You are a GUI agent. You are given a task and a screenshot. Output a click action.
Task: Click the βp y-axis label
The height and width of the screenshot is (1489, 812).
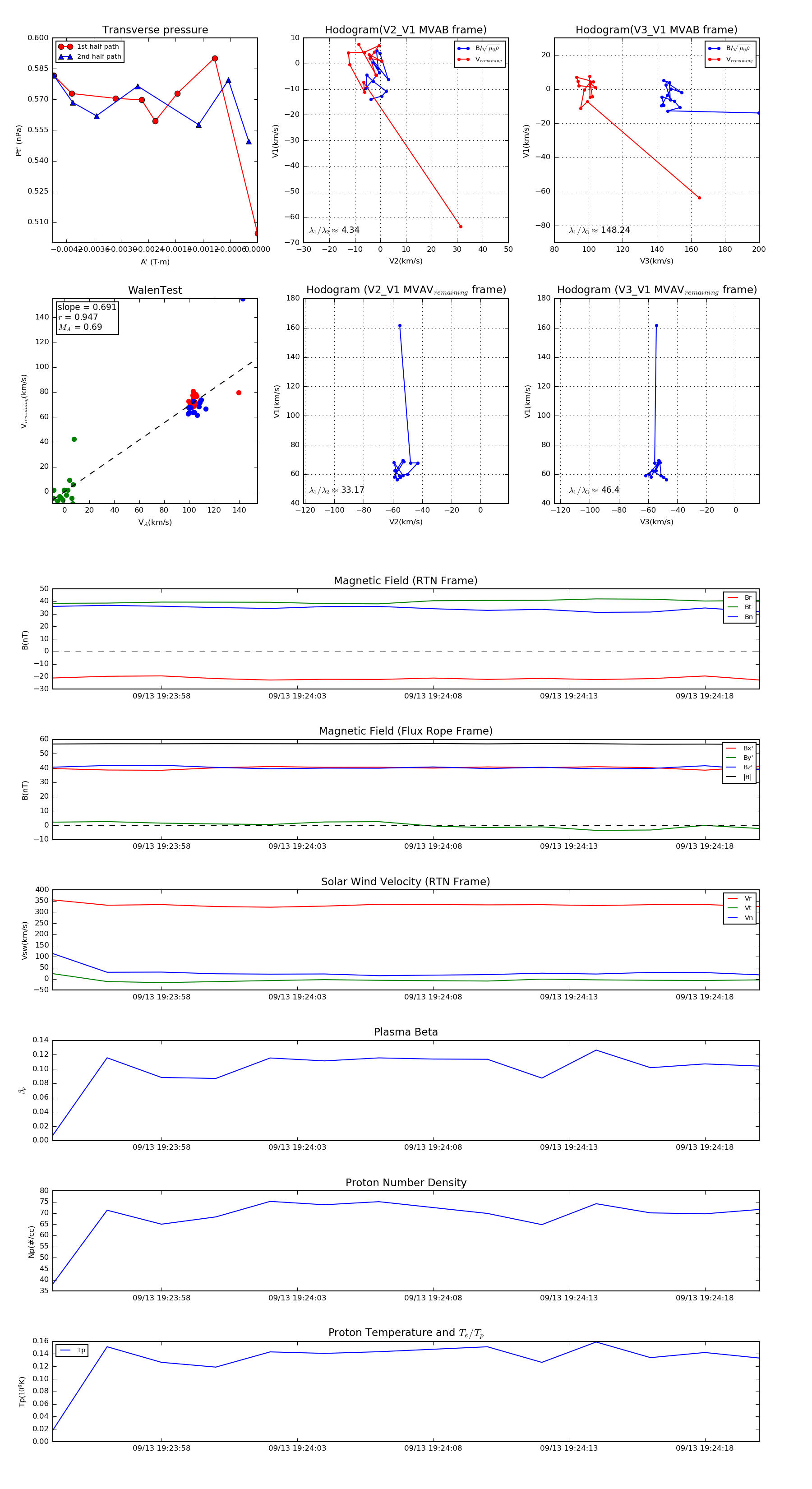click(x=22, y=1091)
